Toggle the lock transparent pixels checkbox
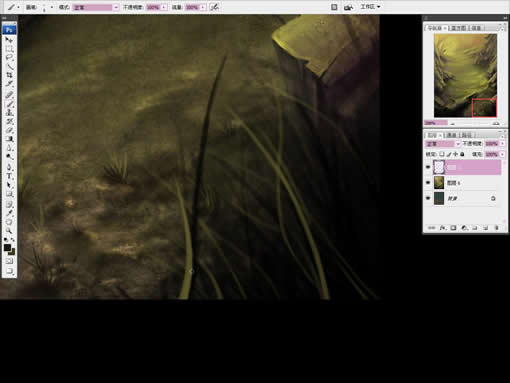 (x=442, y=154)
